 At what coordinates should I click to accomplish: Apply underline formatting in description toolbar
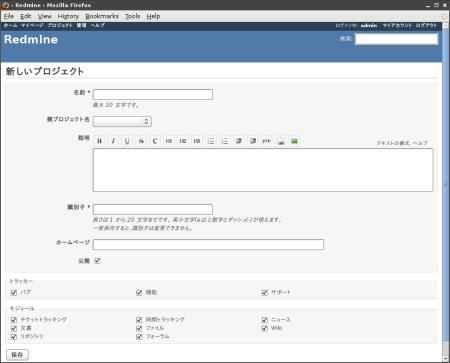tap(127, 141)
